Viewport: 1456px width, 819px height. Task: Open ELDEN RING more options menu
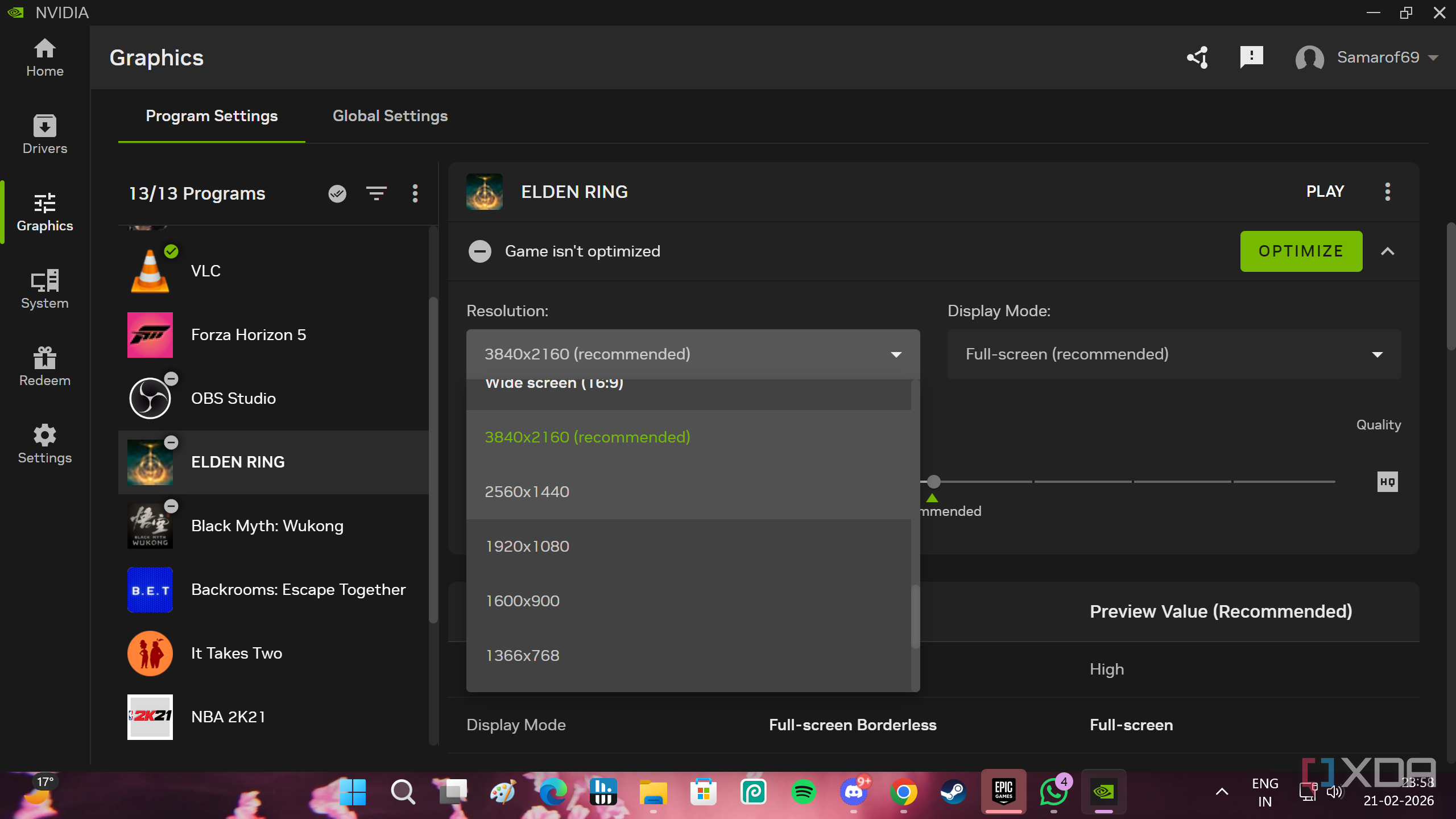[x=1387, y=192]
